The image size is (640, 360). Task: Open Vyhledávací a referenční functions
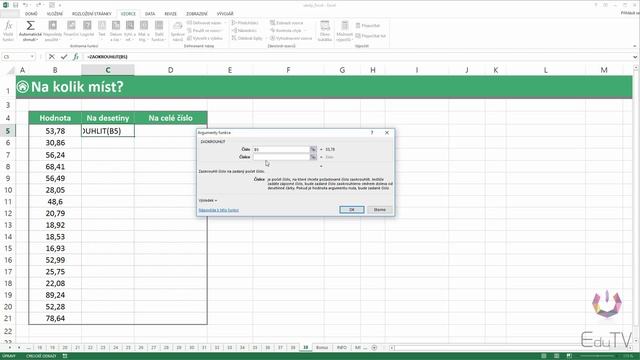pos(130,31)
